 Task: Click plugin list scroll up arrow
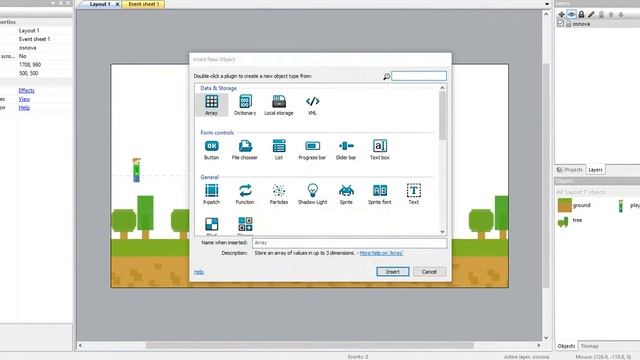pos(442,88)
